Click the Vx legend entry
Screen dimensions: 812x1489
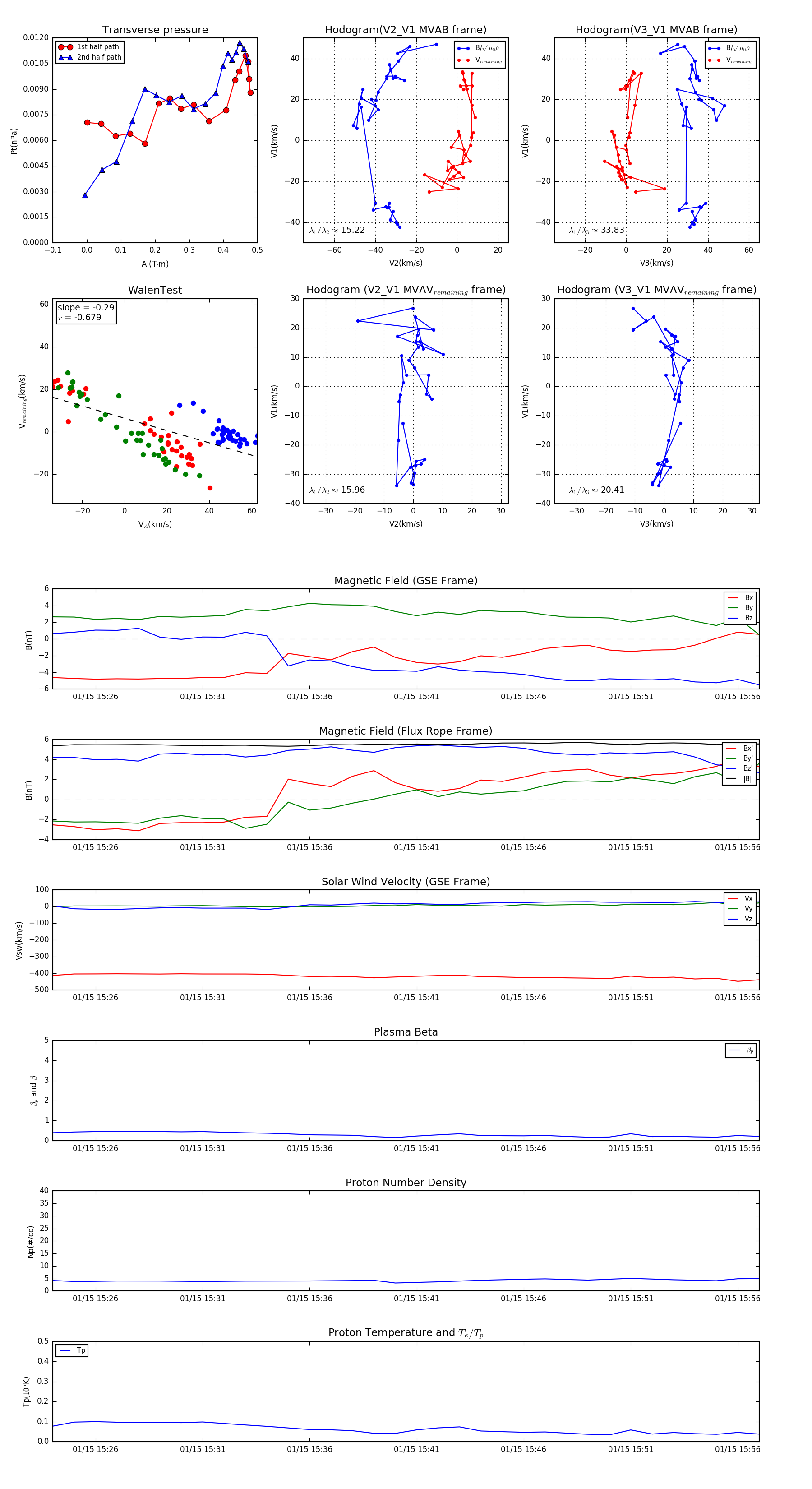(740, 898)
